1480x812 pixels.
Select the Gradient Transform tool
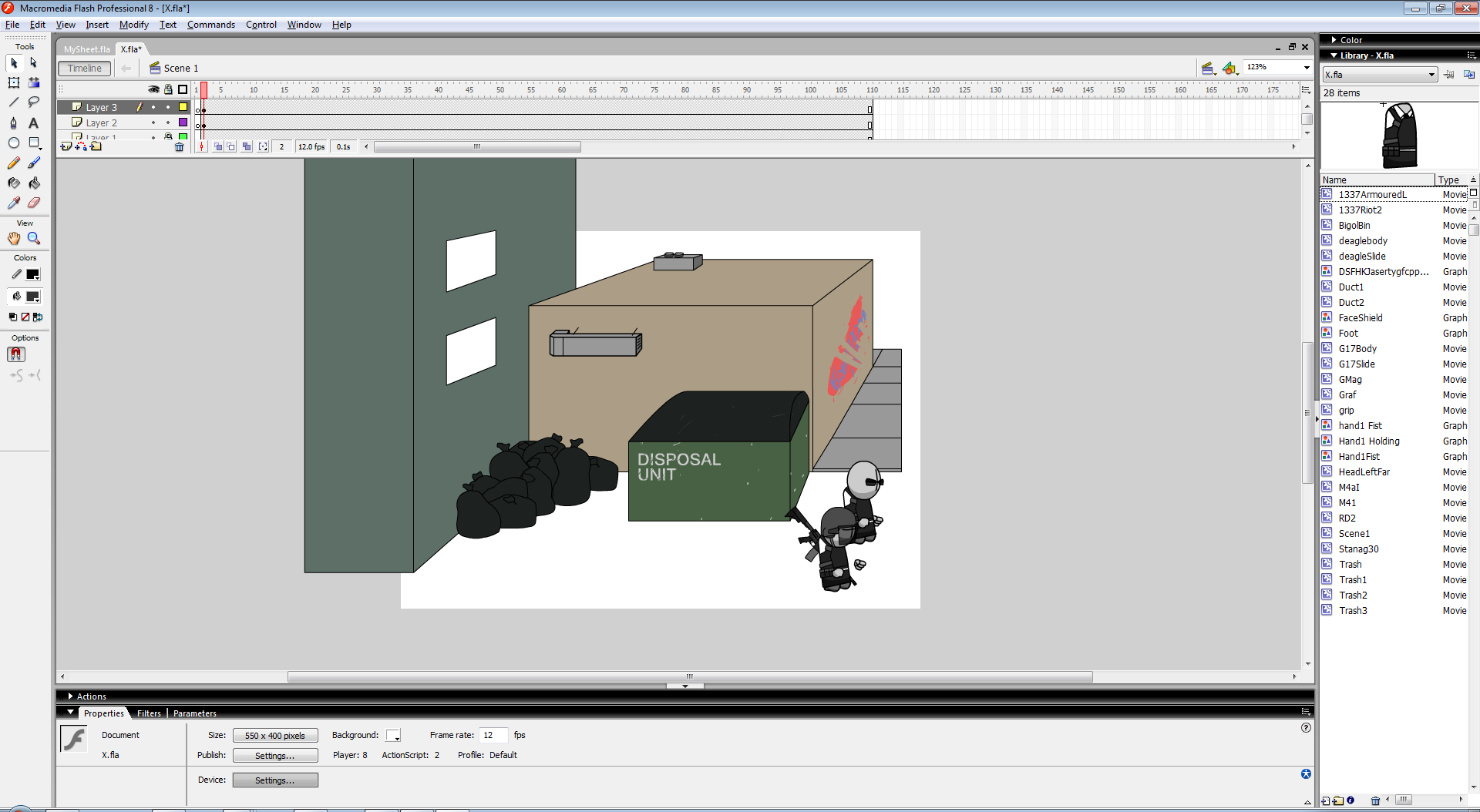coord(34,82)
